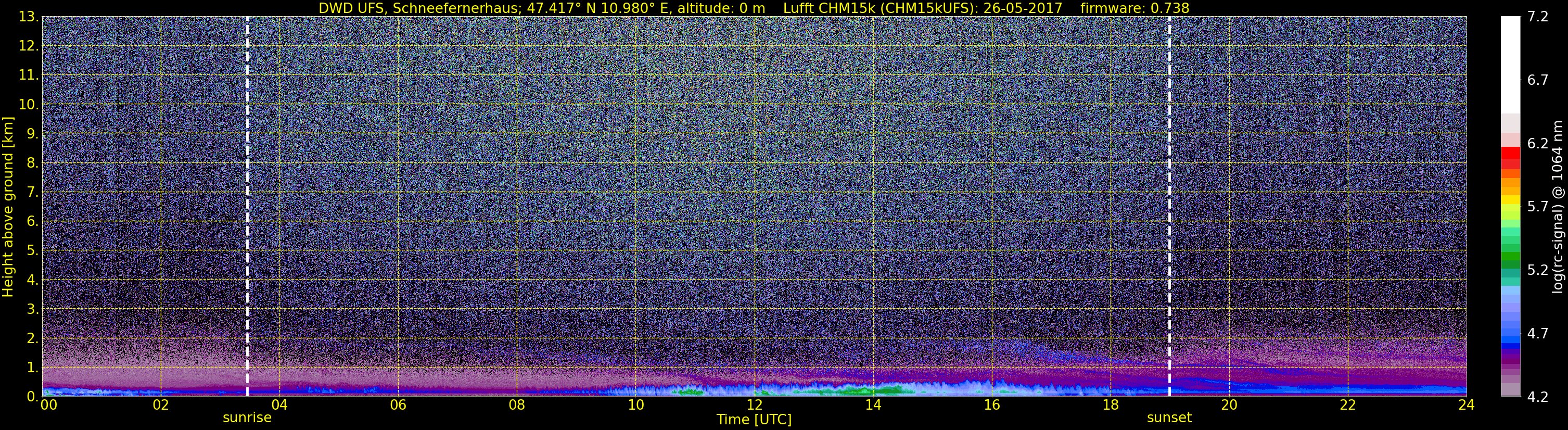This screenshot has height=430, width=1568.
Task: Click the height axis tick label '2.'
Action: (x=33, y=338)
